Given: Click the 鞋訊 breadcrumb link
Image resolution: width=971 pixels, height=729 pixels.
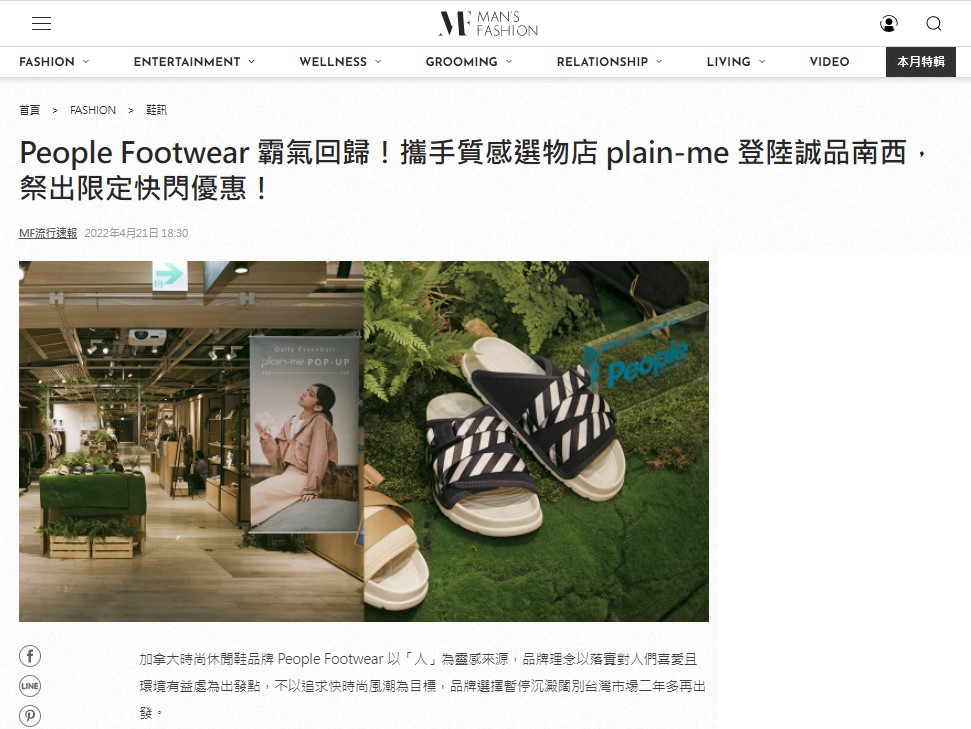Looking at the screenshot, I should (157, 110).
